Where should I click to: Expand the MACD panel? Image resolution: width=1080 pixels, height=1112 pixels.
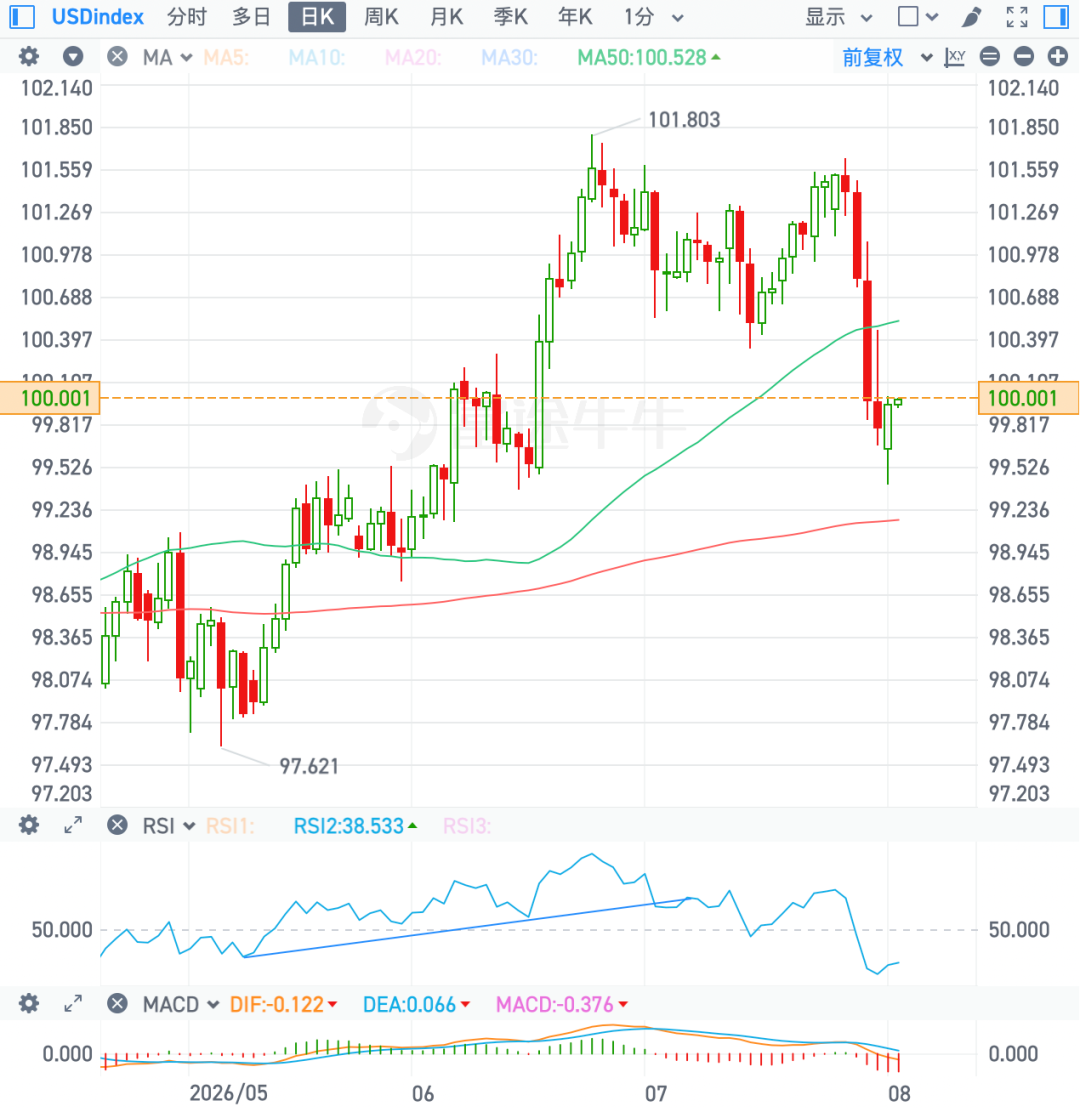73,1003
